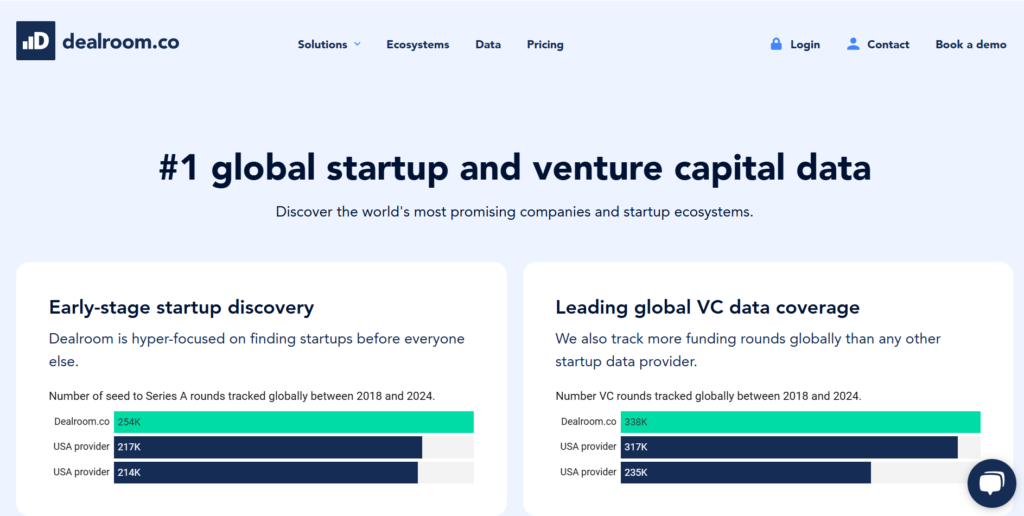This screenshot has height=516, width=1024.
Task: Click the 217K USA provider bar
Action: (x=267, y=447)
